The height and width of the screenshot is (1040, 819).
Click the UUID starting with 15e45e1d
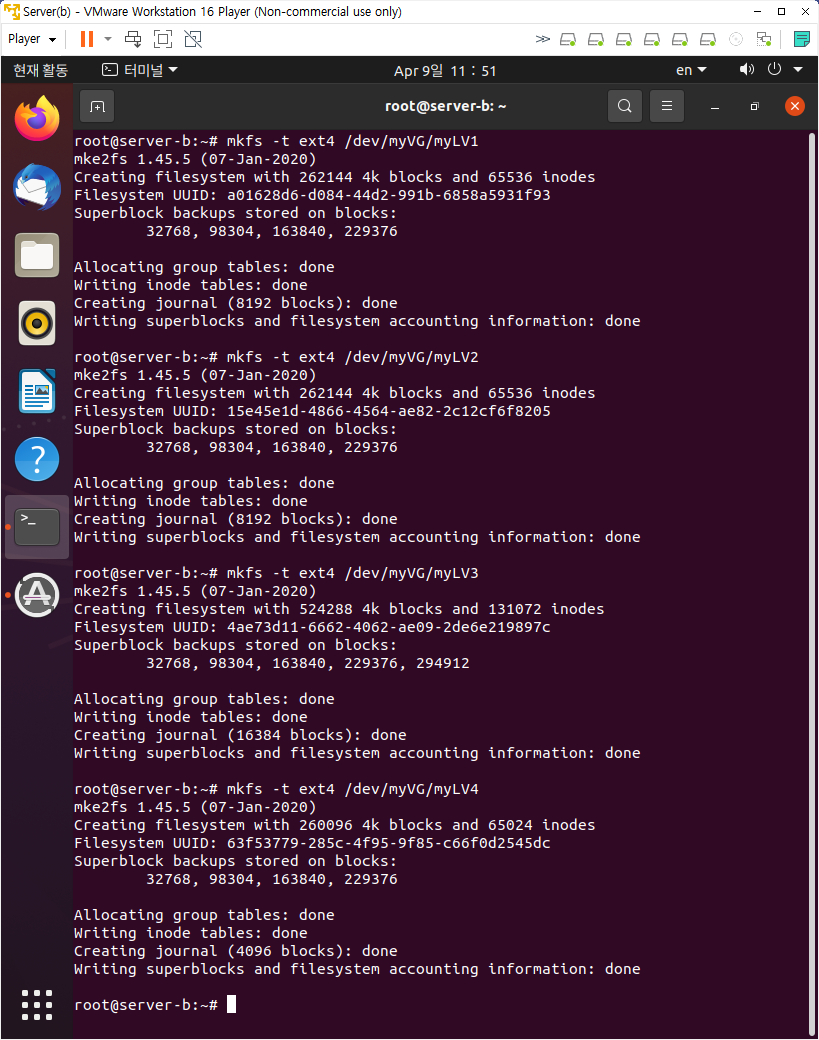389,411
